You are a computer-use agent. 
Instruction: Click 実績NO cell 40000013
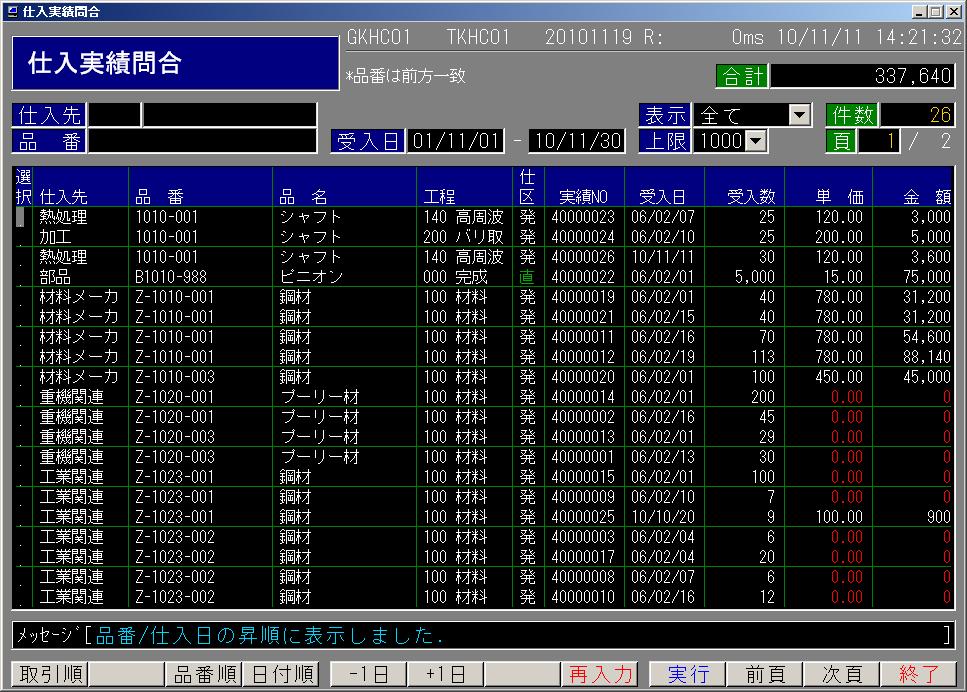583,437
